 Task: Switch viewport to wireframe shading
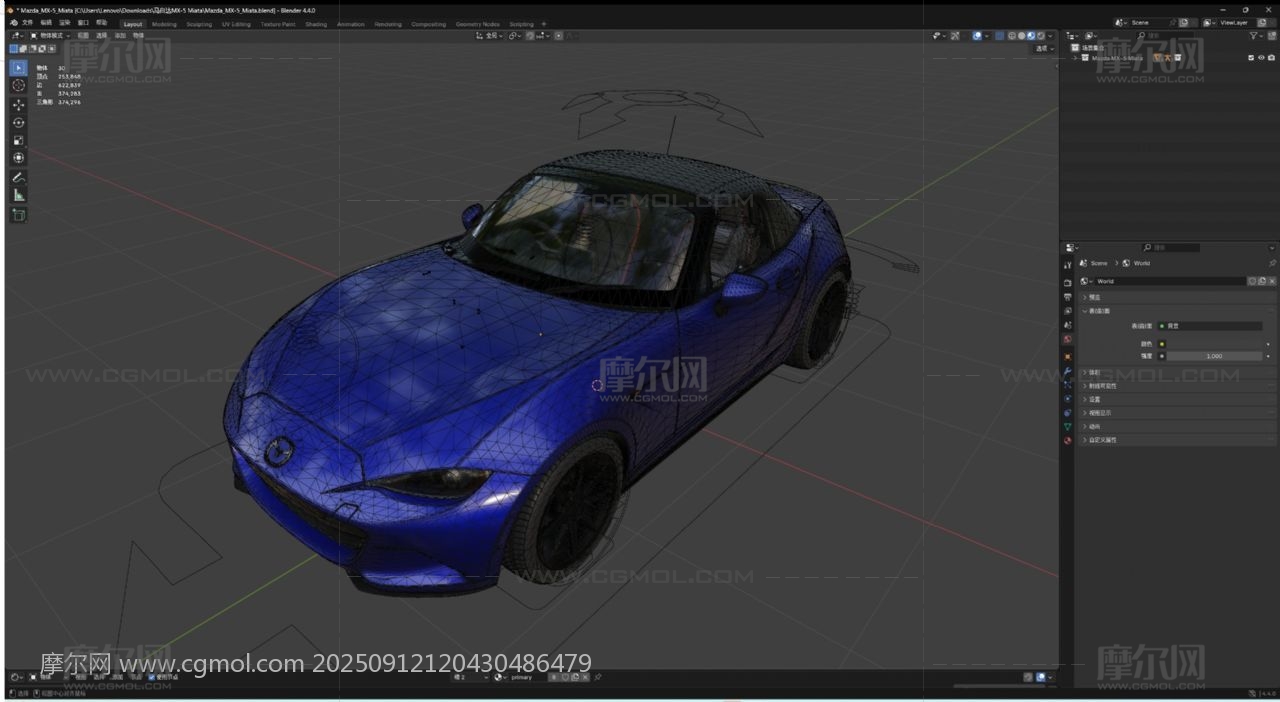tap(1012, 36)
